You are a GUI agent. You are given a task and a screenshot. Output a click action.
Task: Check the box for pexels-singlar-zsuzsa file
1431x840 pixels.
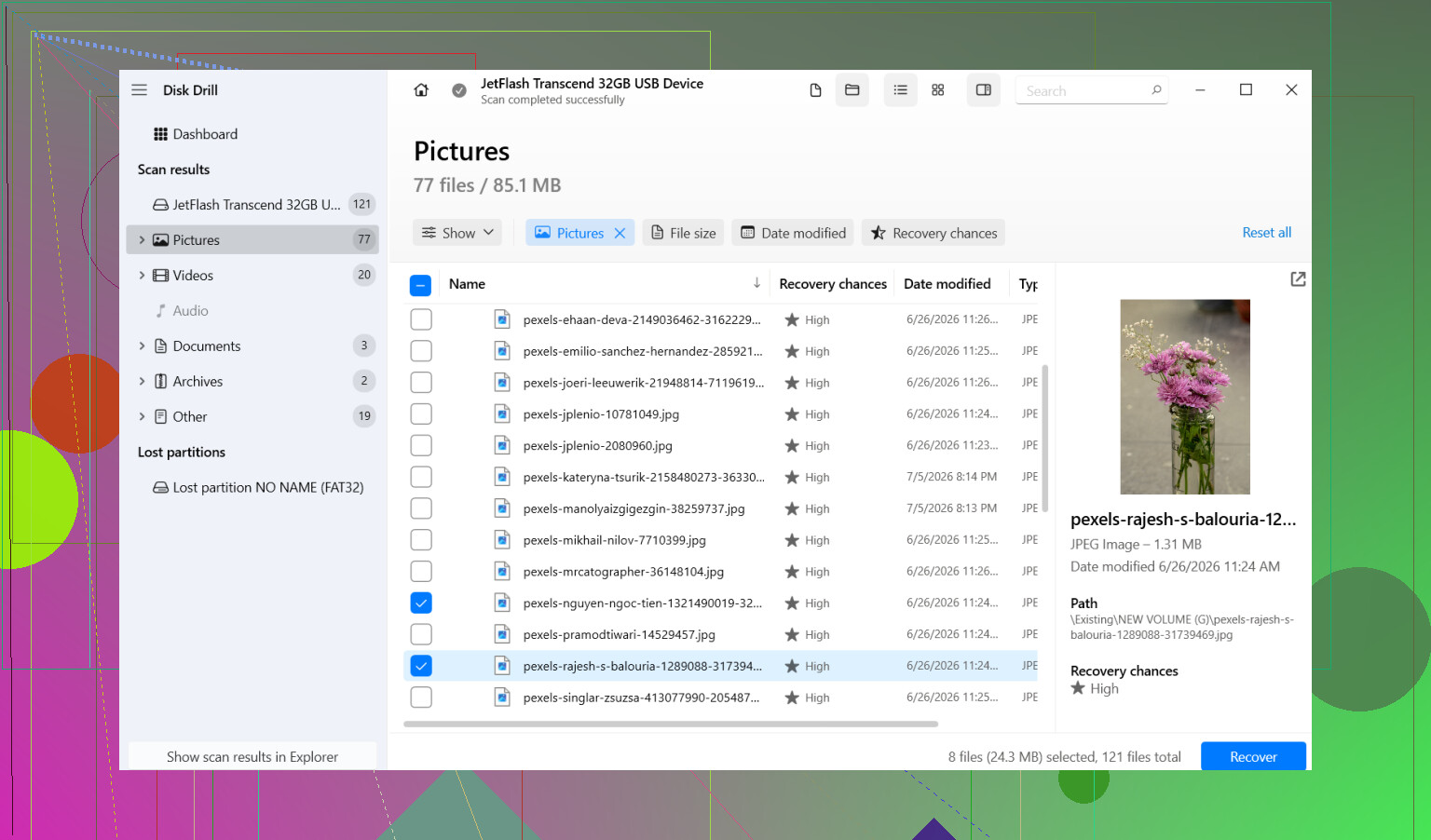tap(421, 698)
